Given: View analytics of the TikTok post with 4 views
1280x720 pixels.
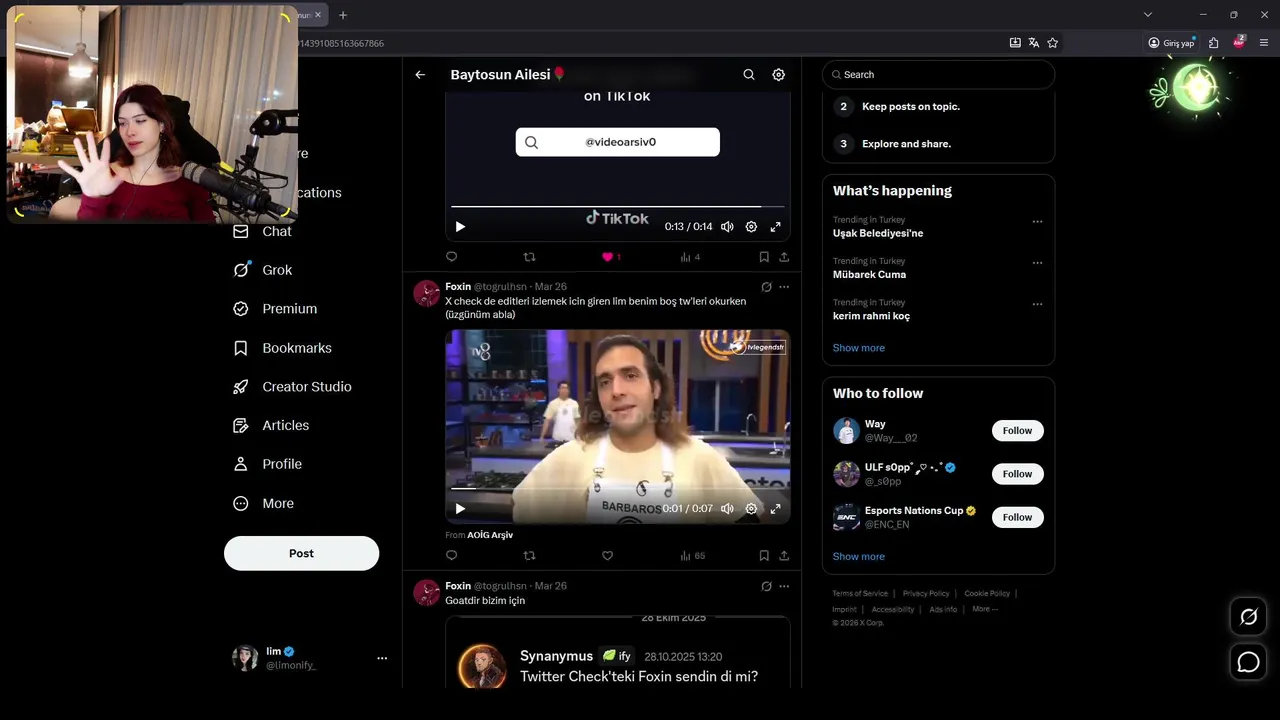Looking at the screenshot, I should tap(689, 257).
